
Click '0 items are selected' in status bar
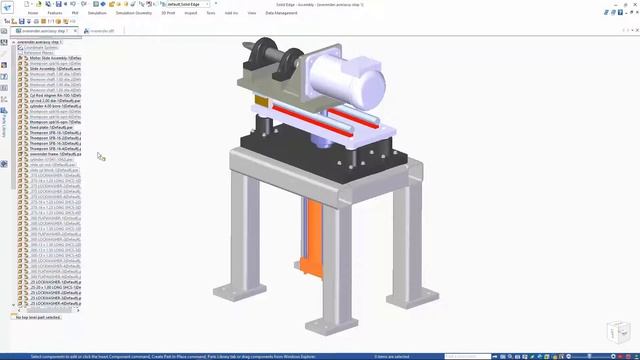[x=391, y=357]
